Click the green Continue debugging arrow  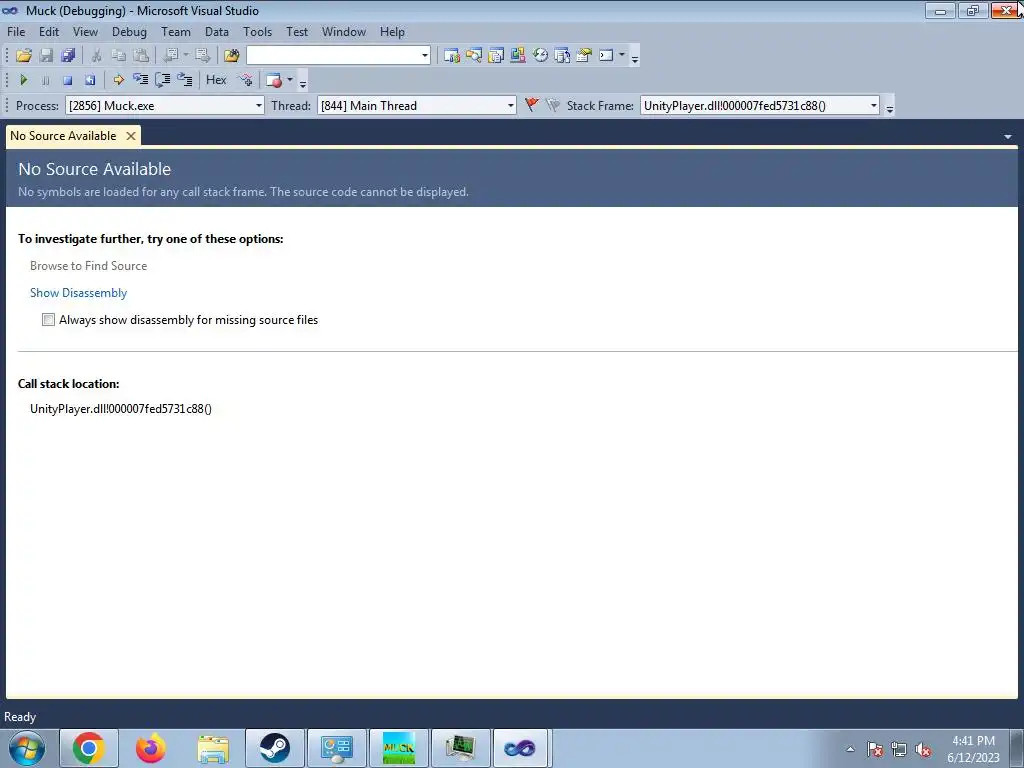click(x=24, y=80)
